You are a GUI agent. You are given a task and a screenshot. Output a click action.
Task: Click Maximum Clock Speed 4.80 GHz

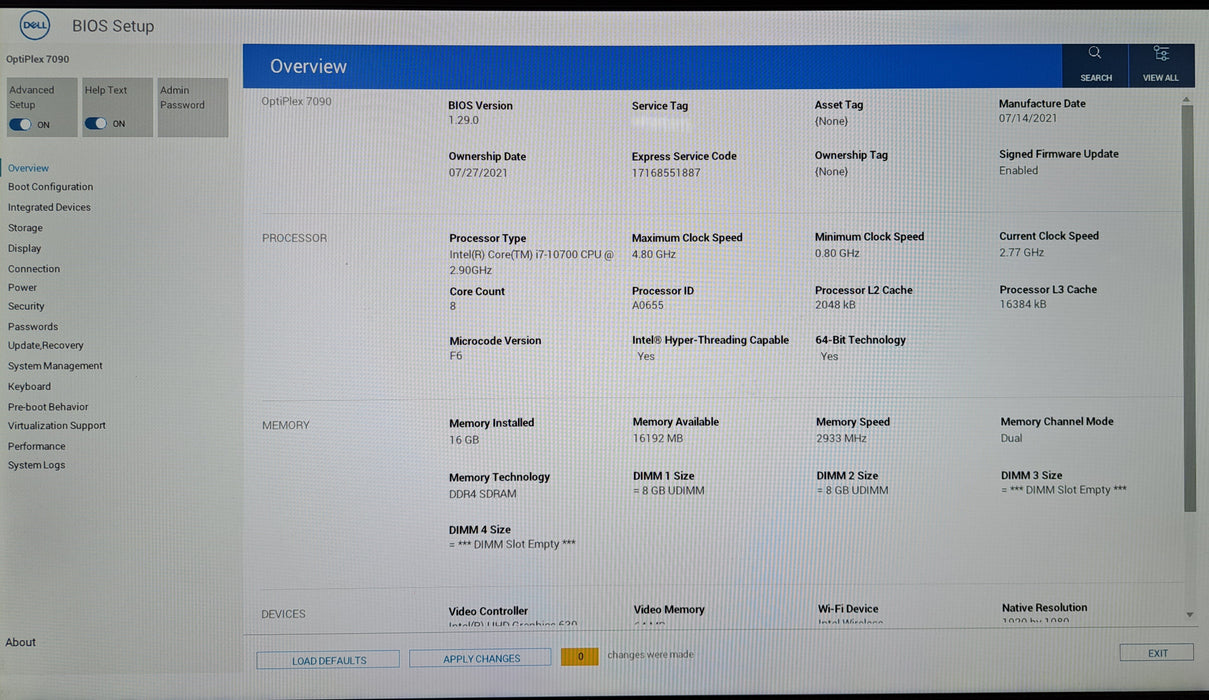[654, 254]
